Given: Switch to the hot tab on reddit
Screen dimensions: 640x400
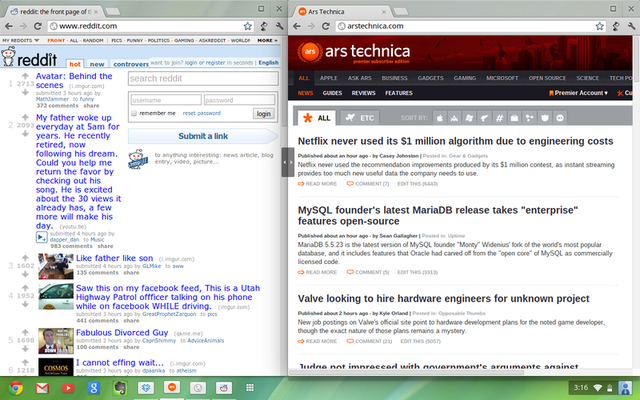Looking at the screenshot, I should [x=75, y=64].
